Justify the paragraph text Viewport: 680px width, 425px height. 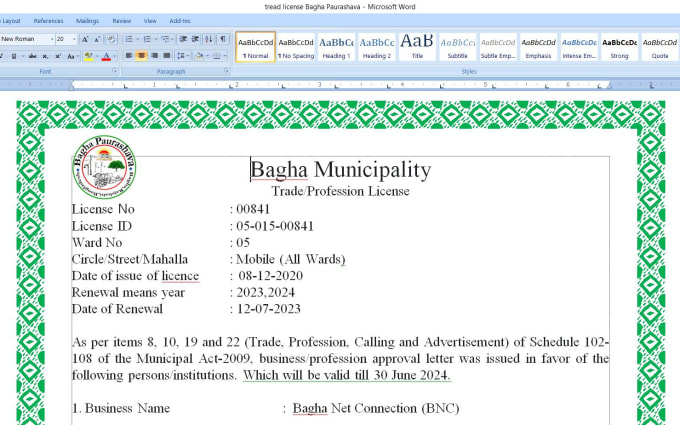(x=167, y=56)
